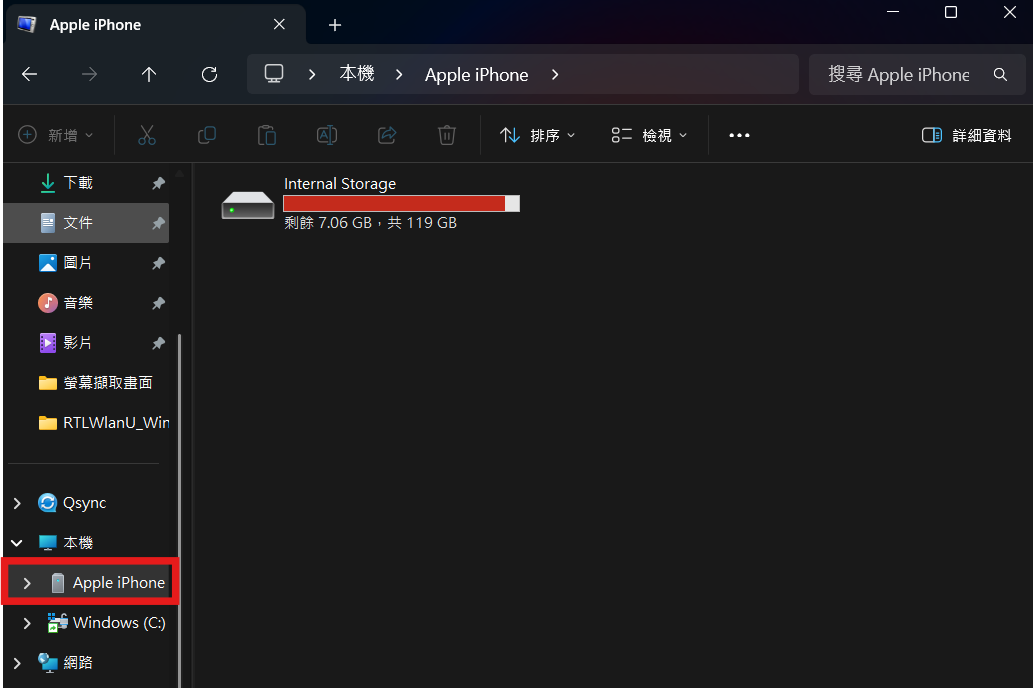Click the Delete trash can icon
Viewport: 1033px width, 688px height.
click(447, 135)
